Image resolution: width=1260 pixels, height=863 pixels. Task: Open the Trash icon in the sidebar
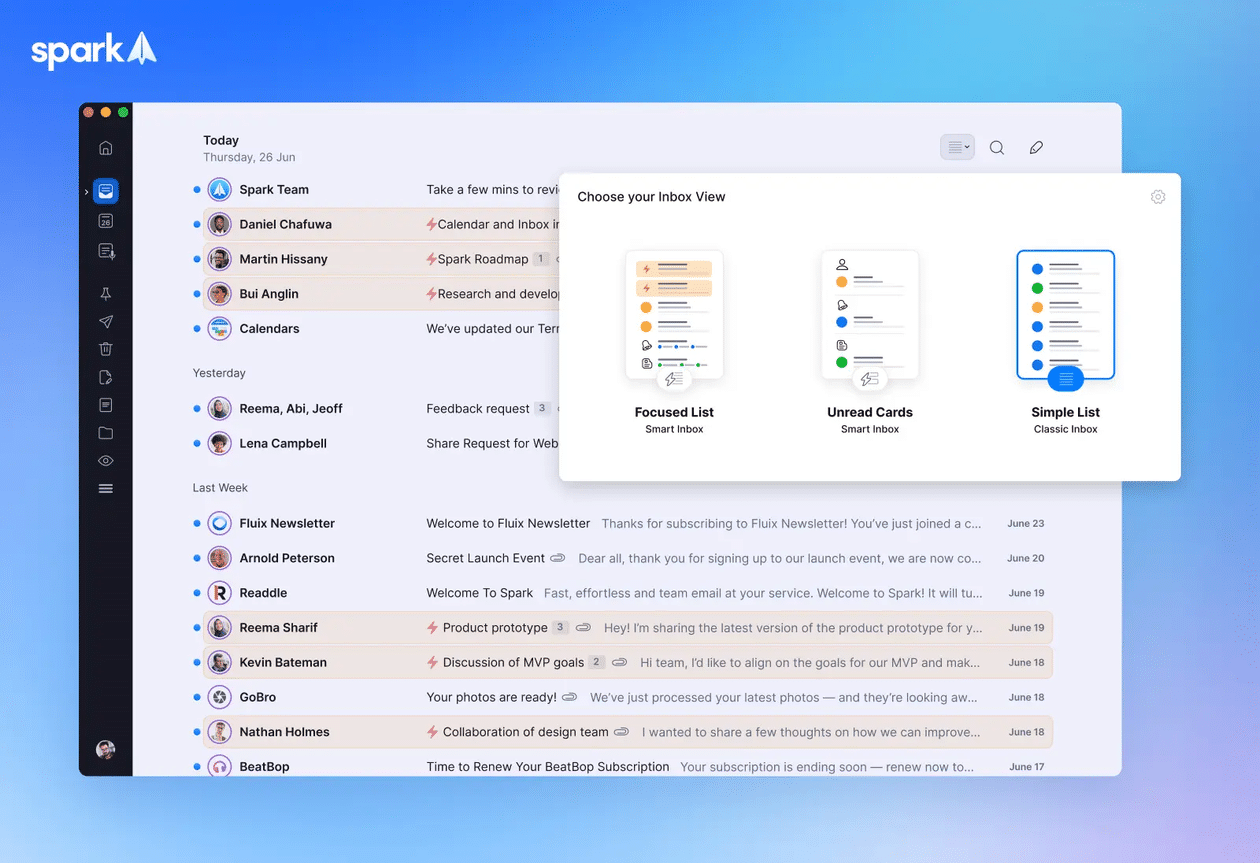(x=106, y=349)
